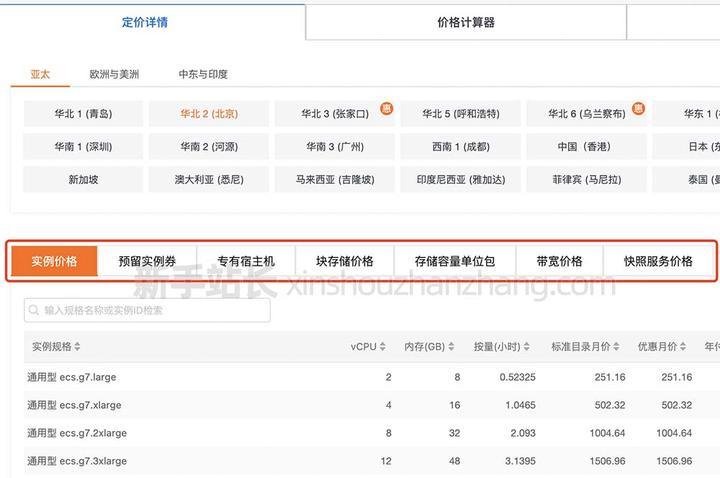Choose region 华北 5 (呼和浩特)
The width and height of the screenshot is (720, 478).
[x=461, y=113]
